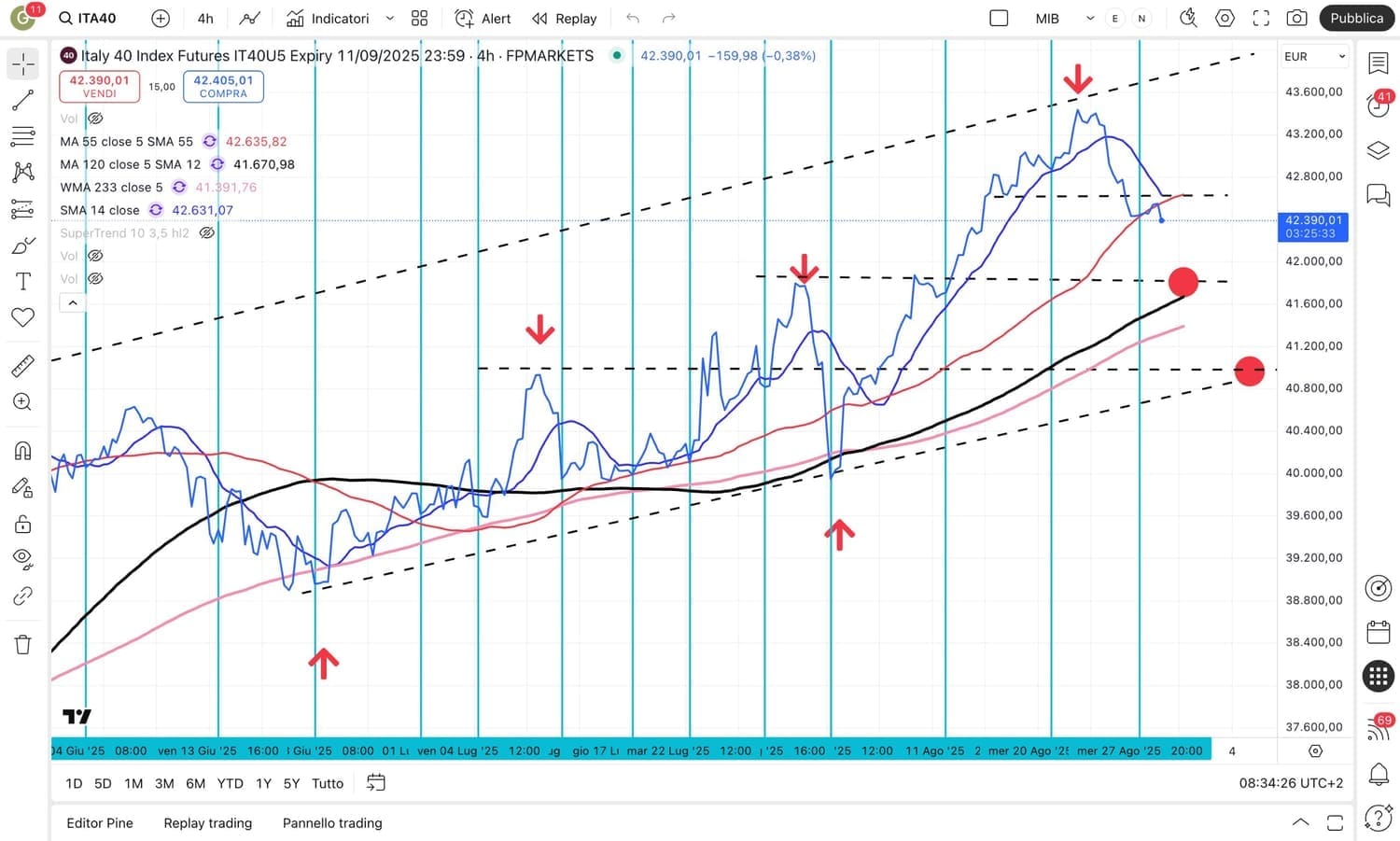
Task: Choose the trend line drawing tool
Action: 22,100
